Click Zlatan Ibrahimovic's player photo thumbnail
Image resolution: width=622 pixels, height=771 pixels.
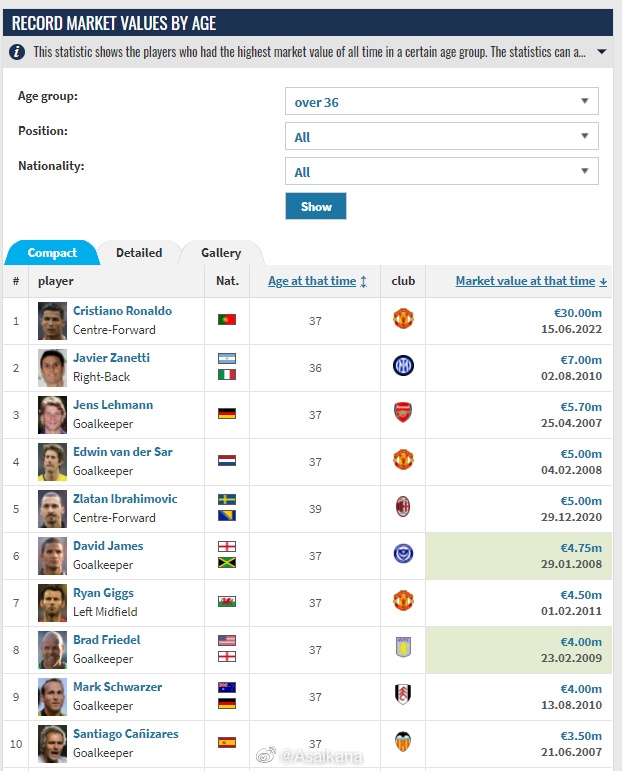[x=52, y=508]
